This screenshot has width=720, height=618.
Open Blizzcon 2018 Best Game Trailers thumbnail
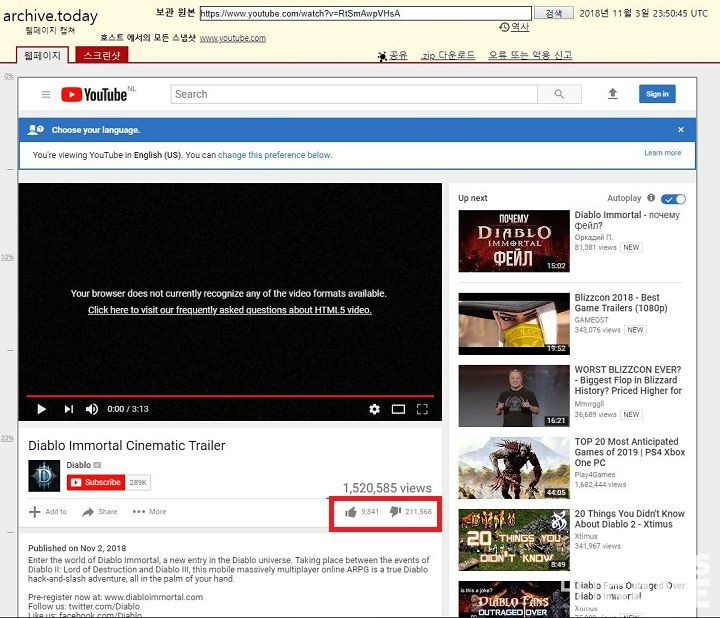pyautogui.click(x=514, y=324)
